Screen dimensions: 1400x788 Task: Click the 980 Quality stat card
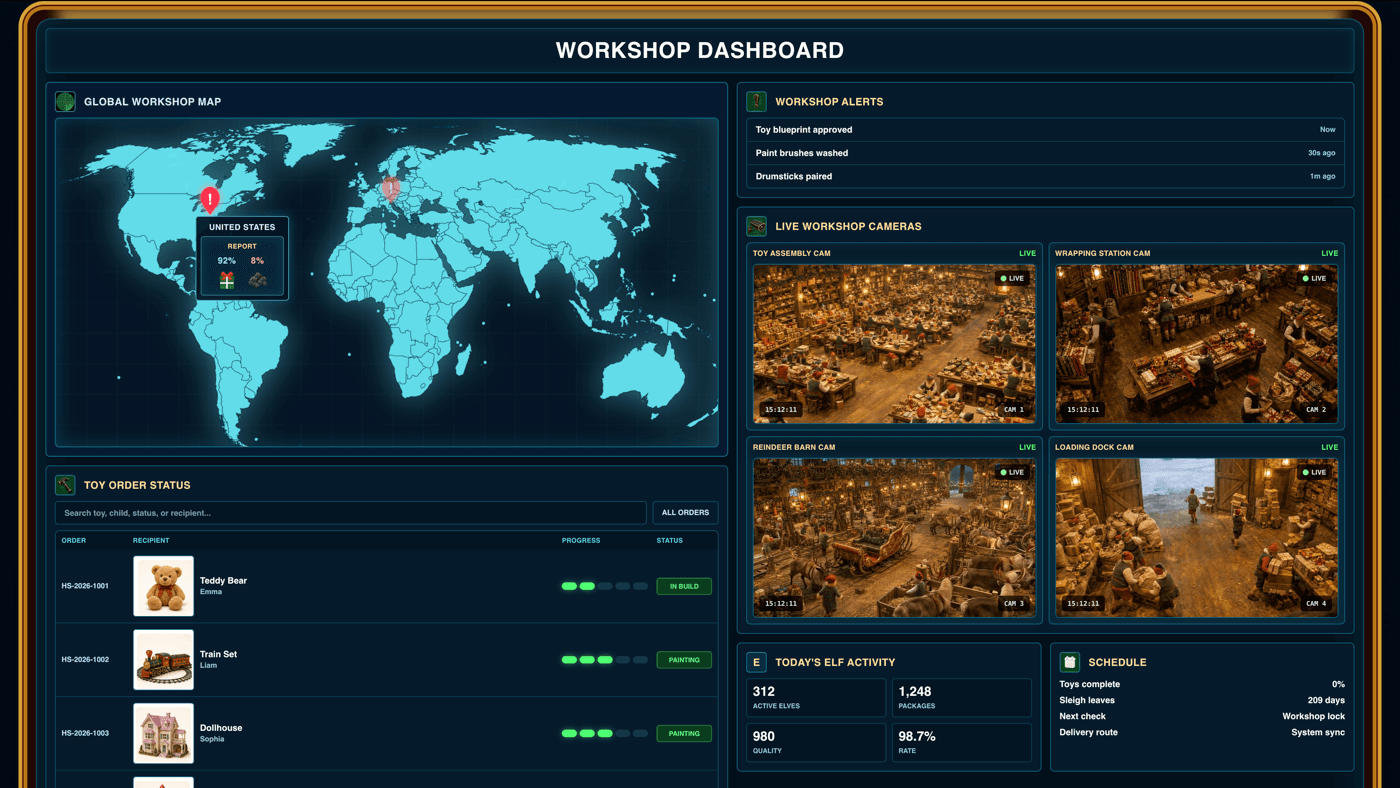(816, 743)
